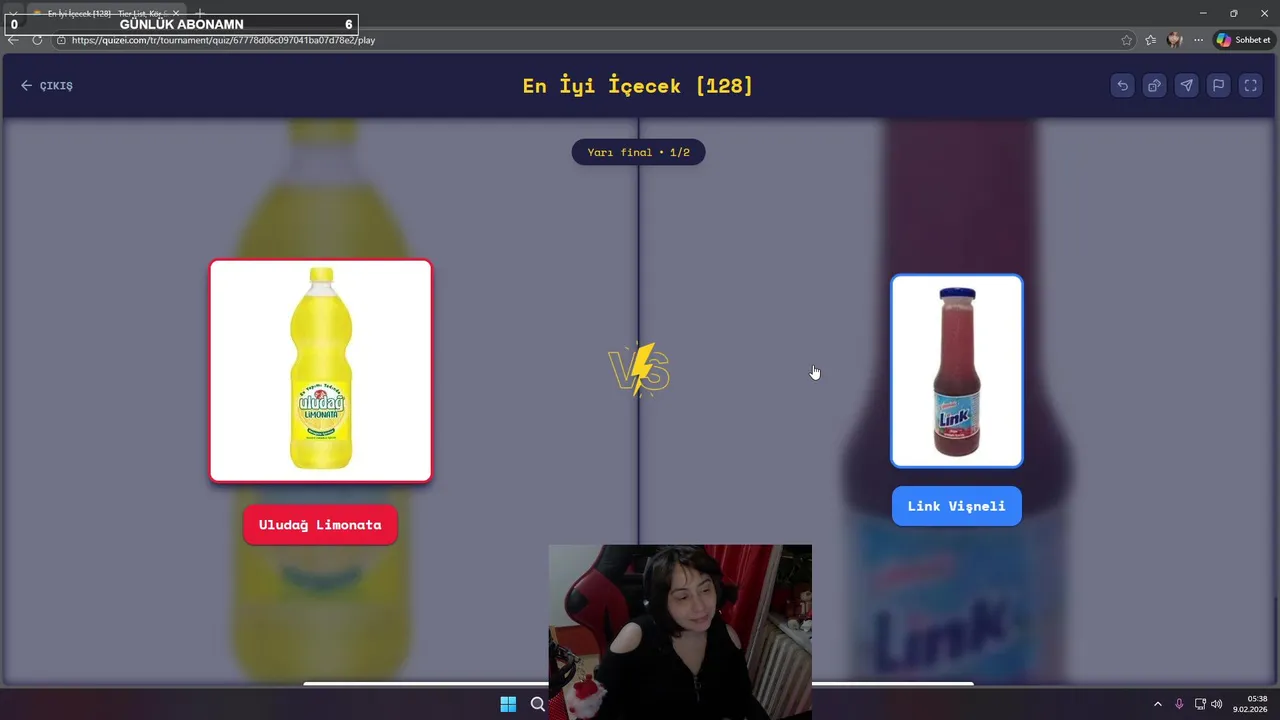Undo the last pick with the undo icon

(1122, 86)
